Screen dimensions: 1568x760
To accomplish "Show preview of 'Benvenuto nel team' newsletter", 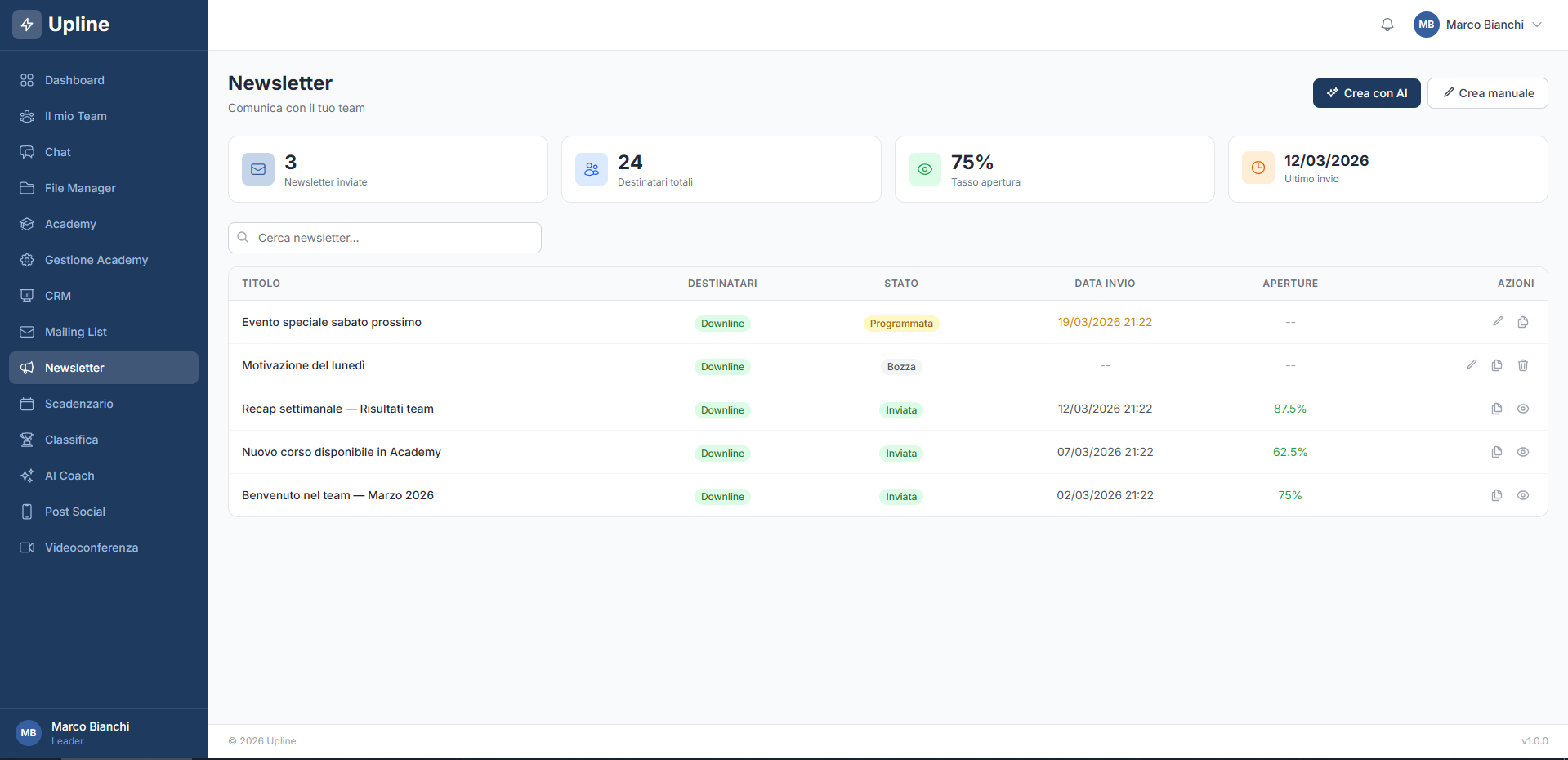I will (1522, 495).
